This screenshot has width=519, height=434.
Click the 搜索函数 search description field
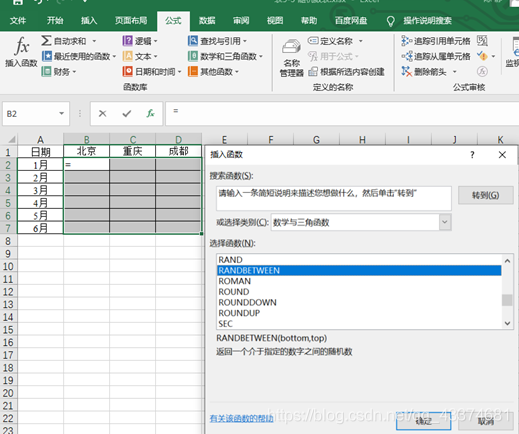[334, 198]
